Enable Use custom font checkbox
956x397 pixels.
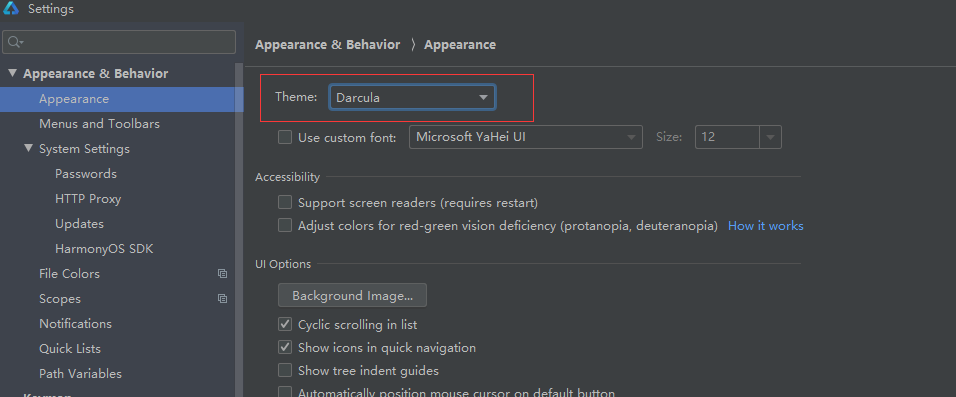coord(285,137)
